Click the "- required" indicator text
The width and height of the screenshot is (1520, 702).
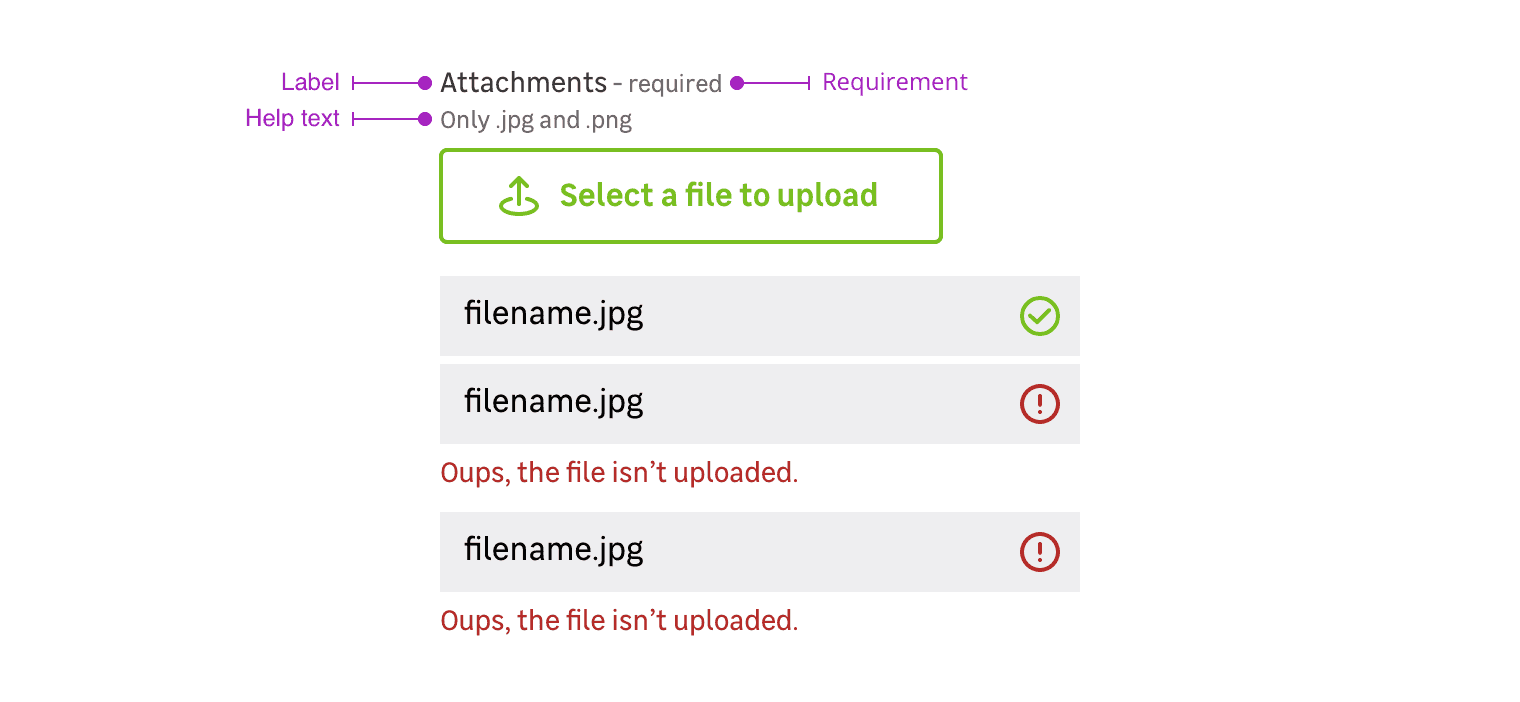coord(668,84)
